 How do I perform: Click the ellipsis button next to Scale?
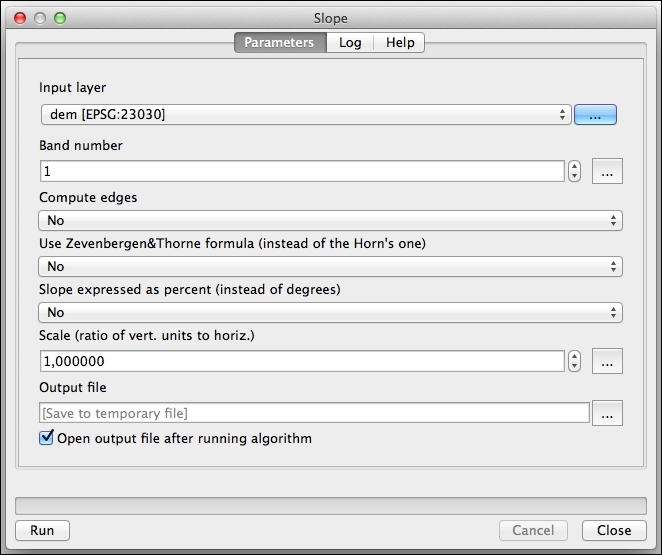[607, 361]
